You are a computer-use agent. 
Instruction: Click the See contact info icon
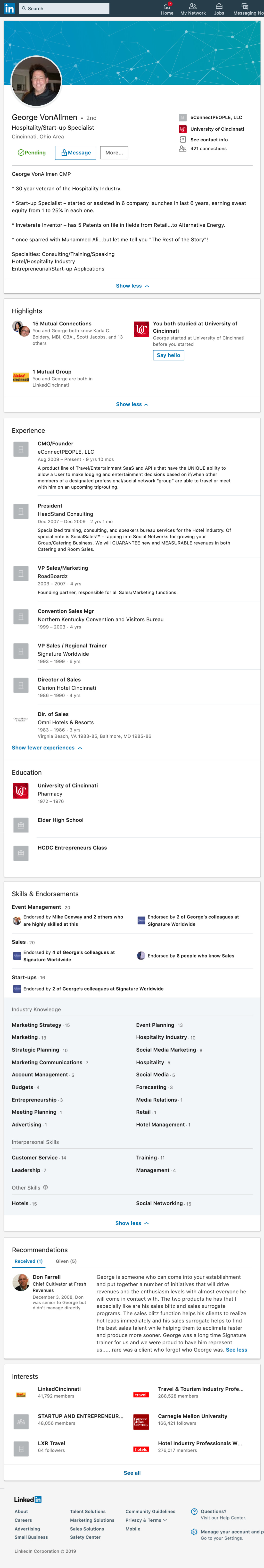[182, 139]
